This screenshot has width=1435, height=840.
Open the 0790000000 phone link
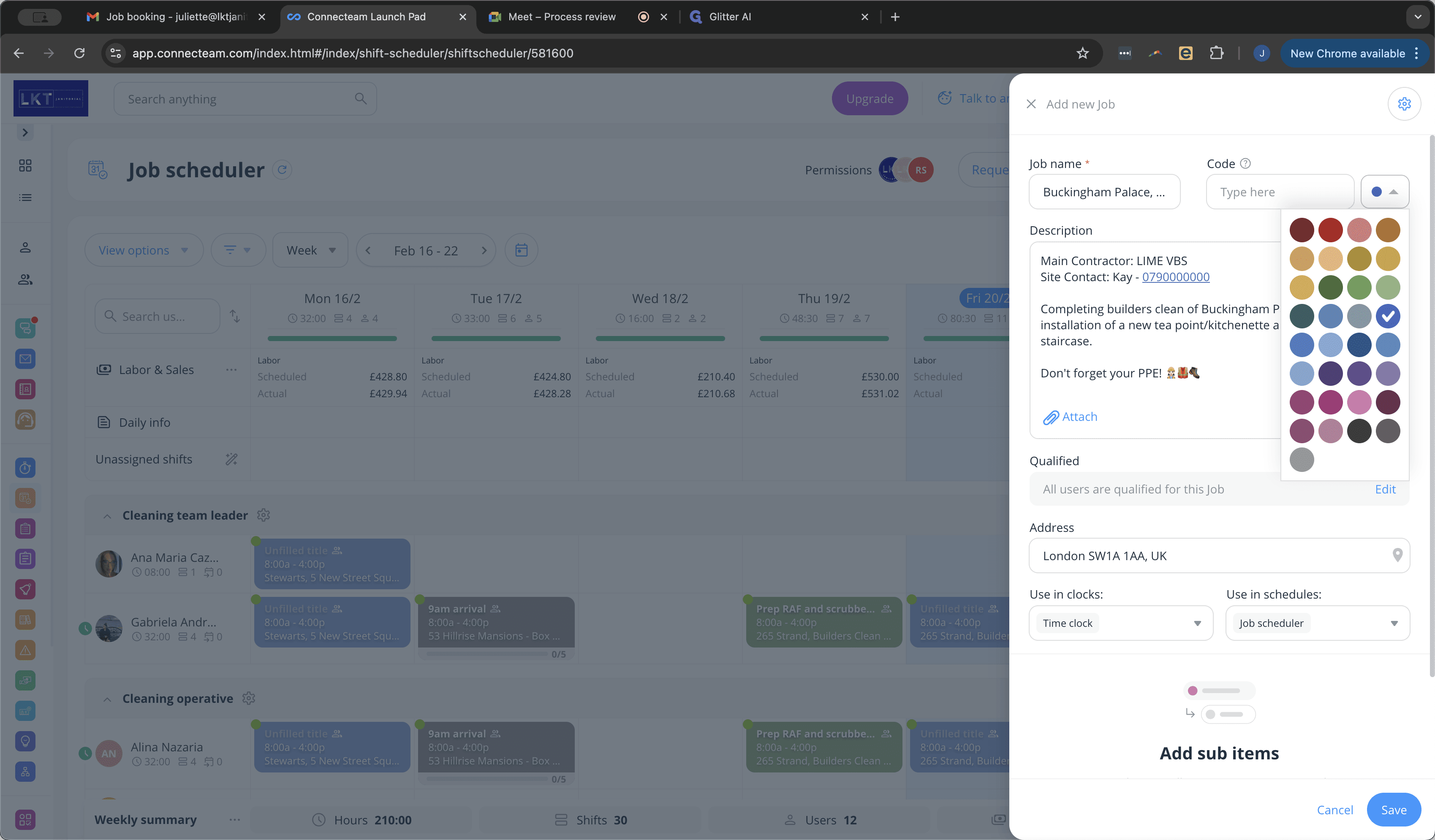pyautogui.click(x=1175, y=277)
